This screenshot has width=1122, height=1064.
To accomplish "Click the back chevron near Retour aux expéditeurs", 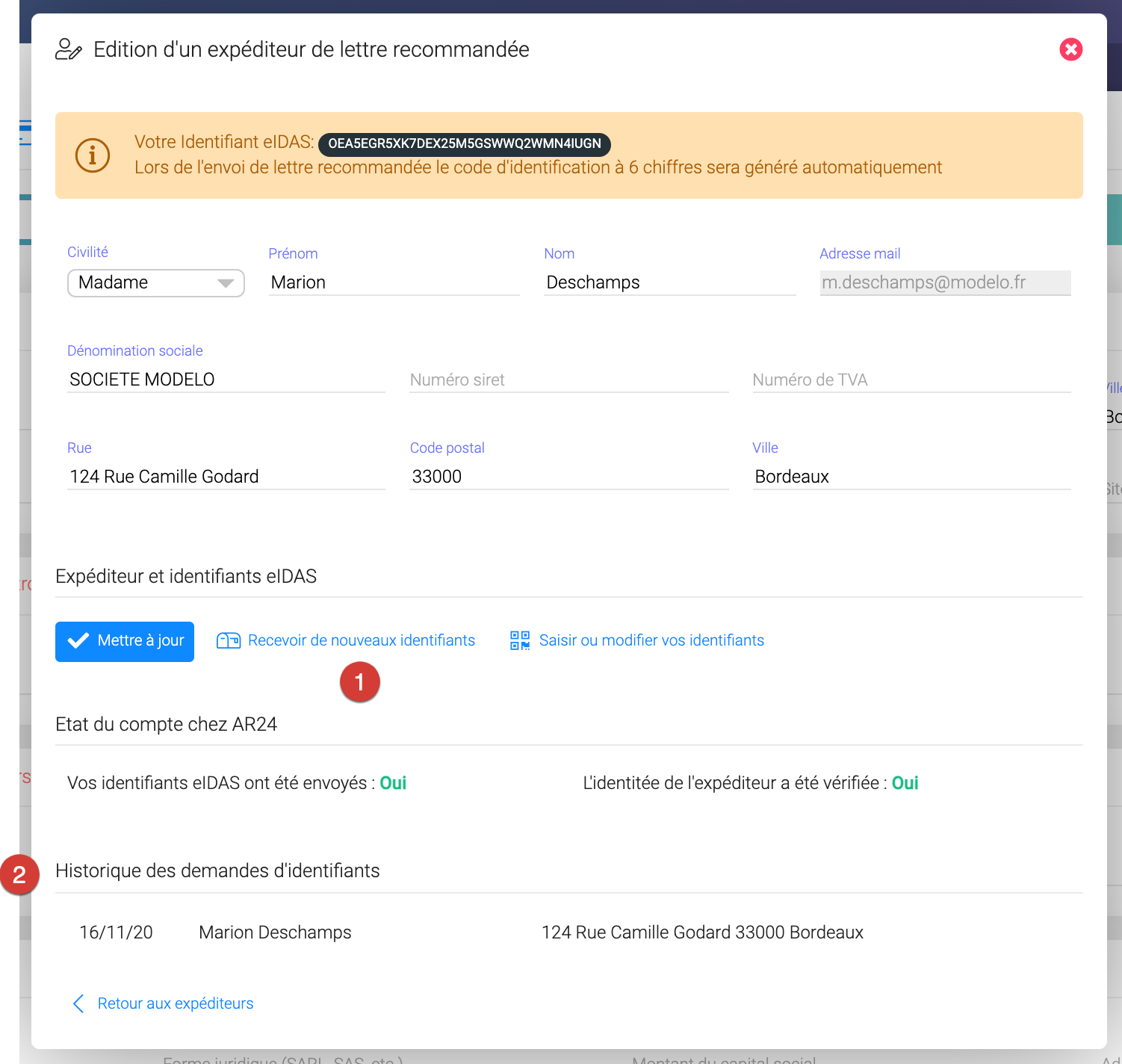I will (78, 1003).
